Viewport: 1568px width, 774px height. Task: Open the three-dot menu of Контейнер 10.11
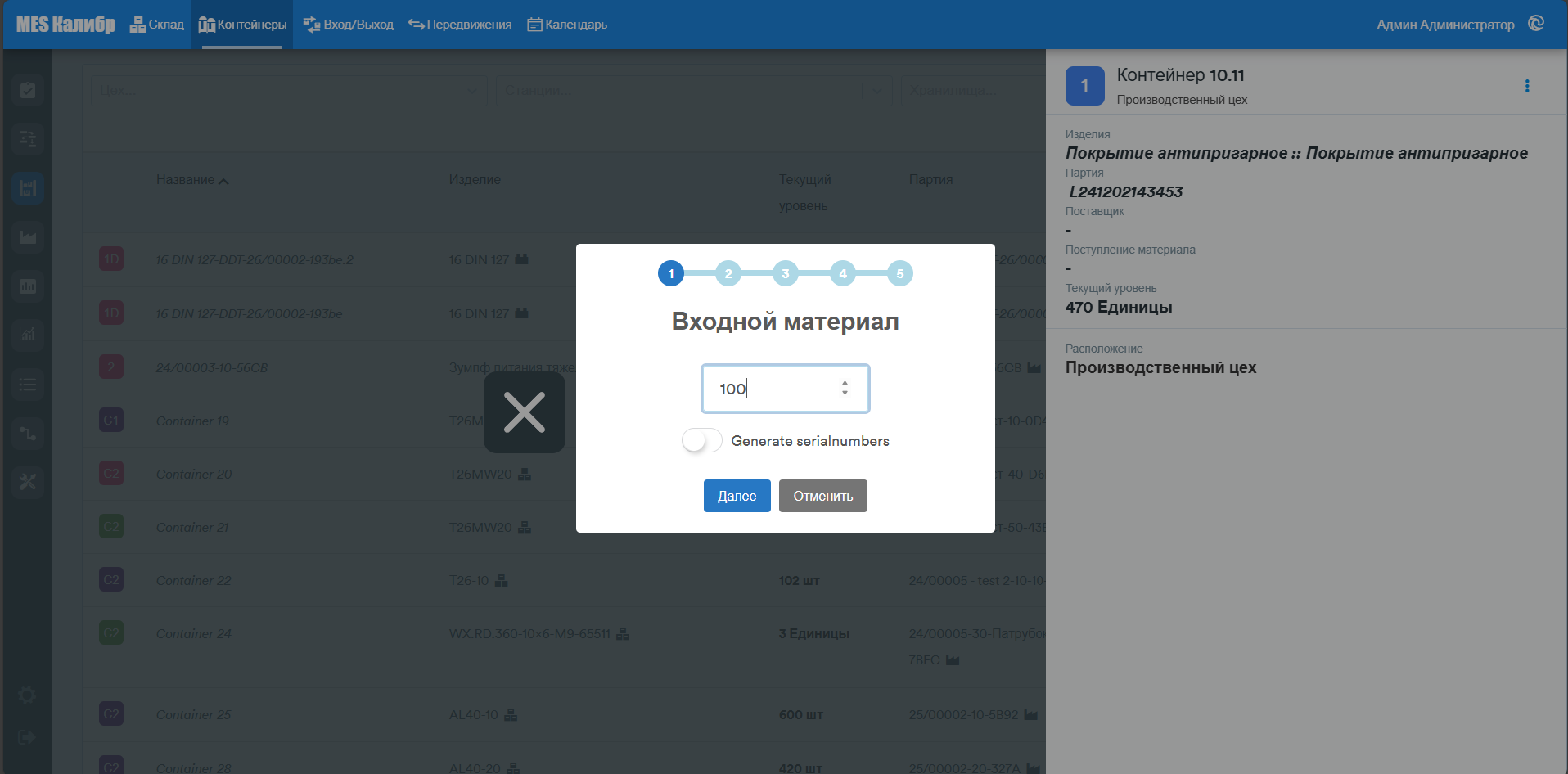[1527, 86]
